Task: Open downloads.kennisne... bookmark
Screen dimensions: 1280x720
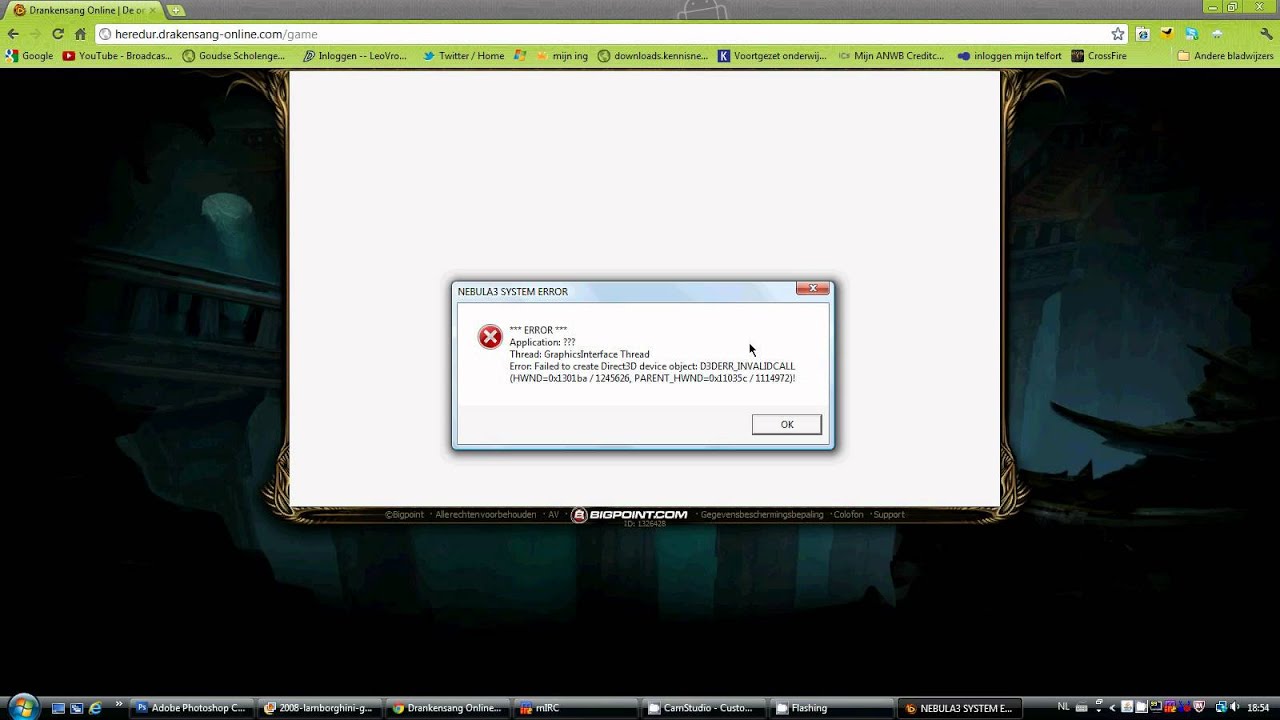Action: (x=652, y=56)
